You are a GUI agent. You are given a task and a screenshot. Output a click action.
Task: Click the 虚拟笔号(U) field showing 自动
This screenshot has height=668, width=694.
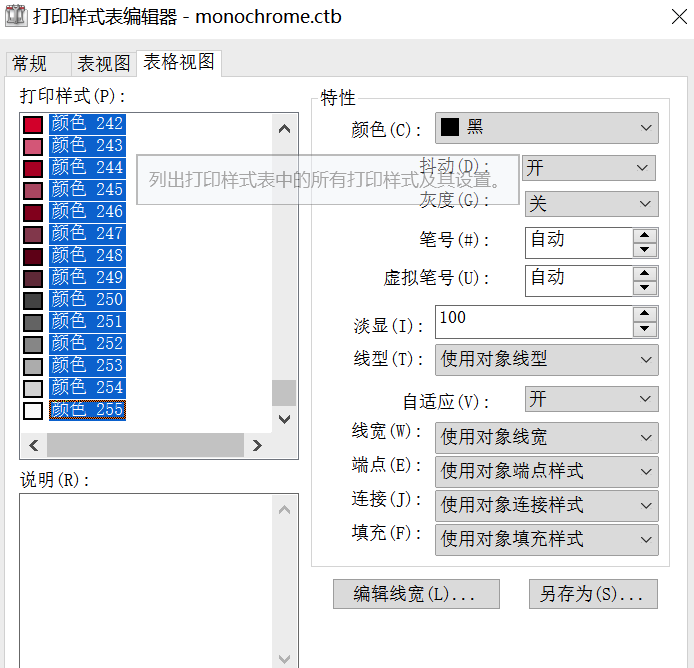click(579, 281)
